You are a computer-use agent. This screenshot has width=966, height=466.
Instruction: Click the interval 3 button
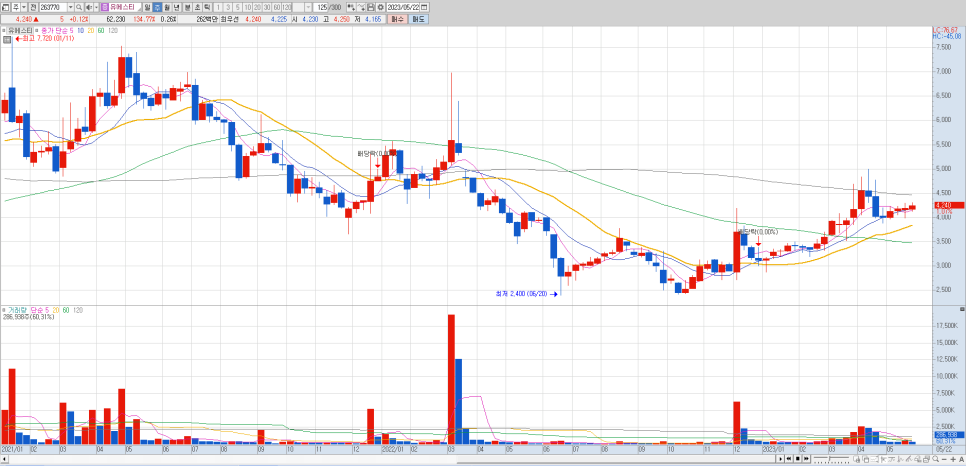tap(228, 7)
